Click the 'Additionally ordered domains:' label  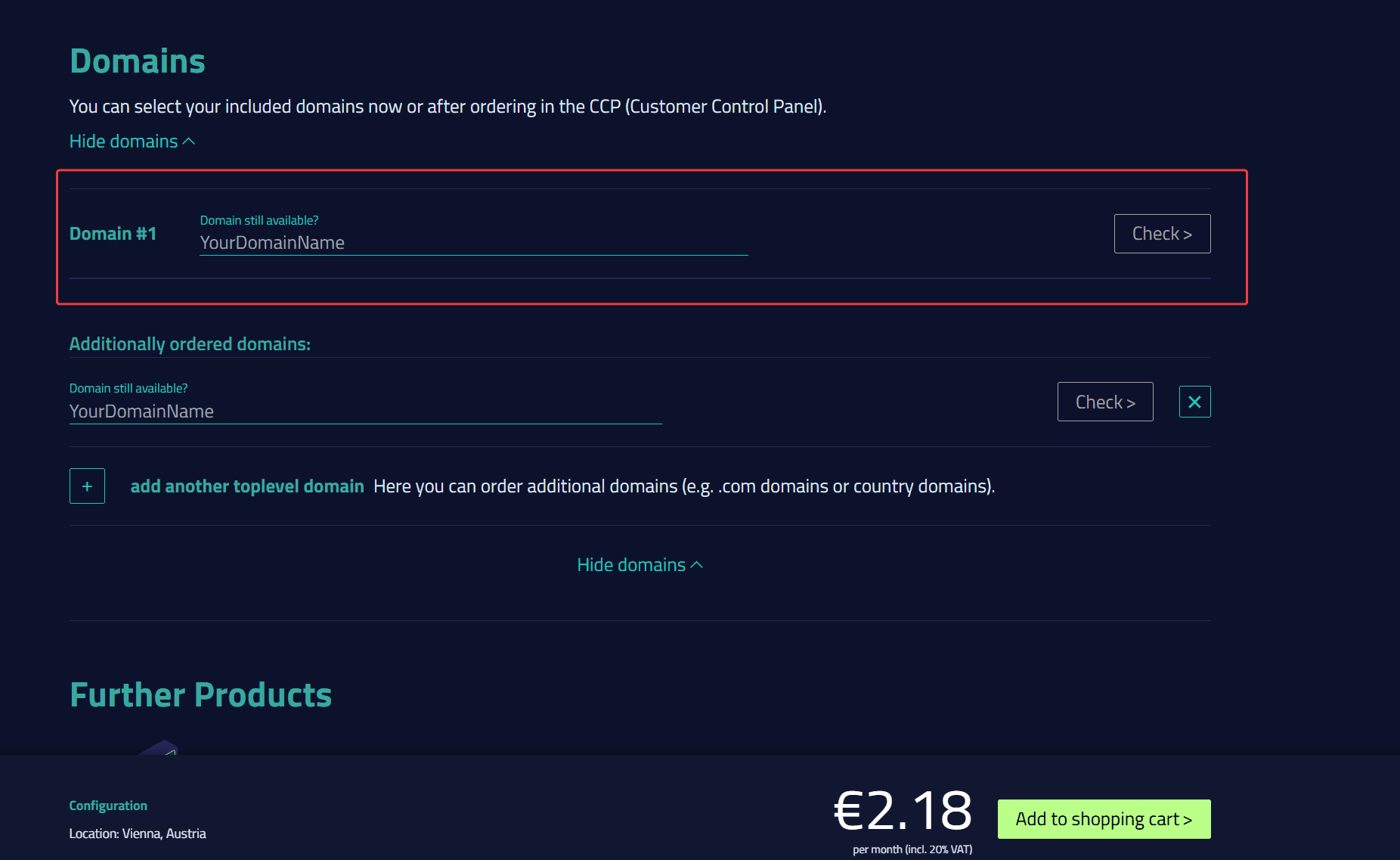(x=190, y=343)
